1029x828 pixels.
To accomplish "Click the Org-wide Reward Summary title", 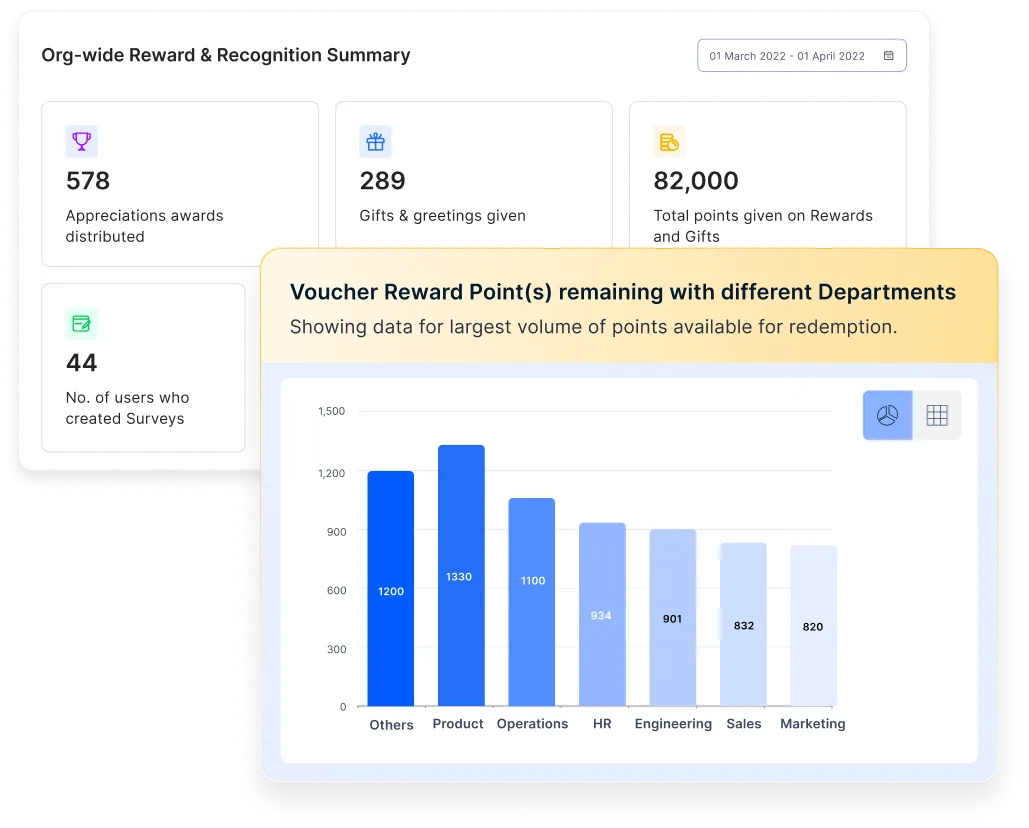I will click(x=224, y=55).
